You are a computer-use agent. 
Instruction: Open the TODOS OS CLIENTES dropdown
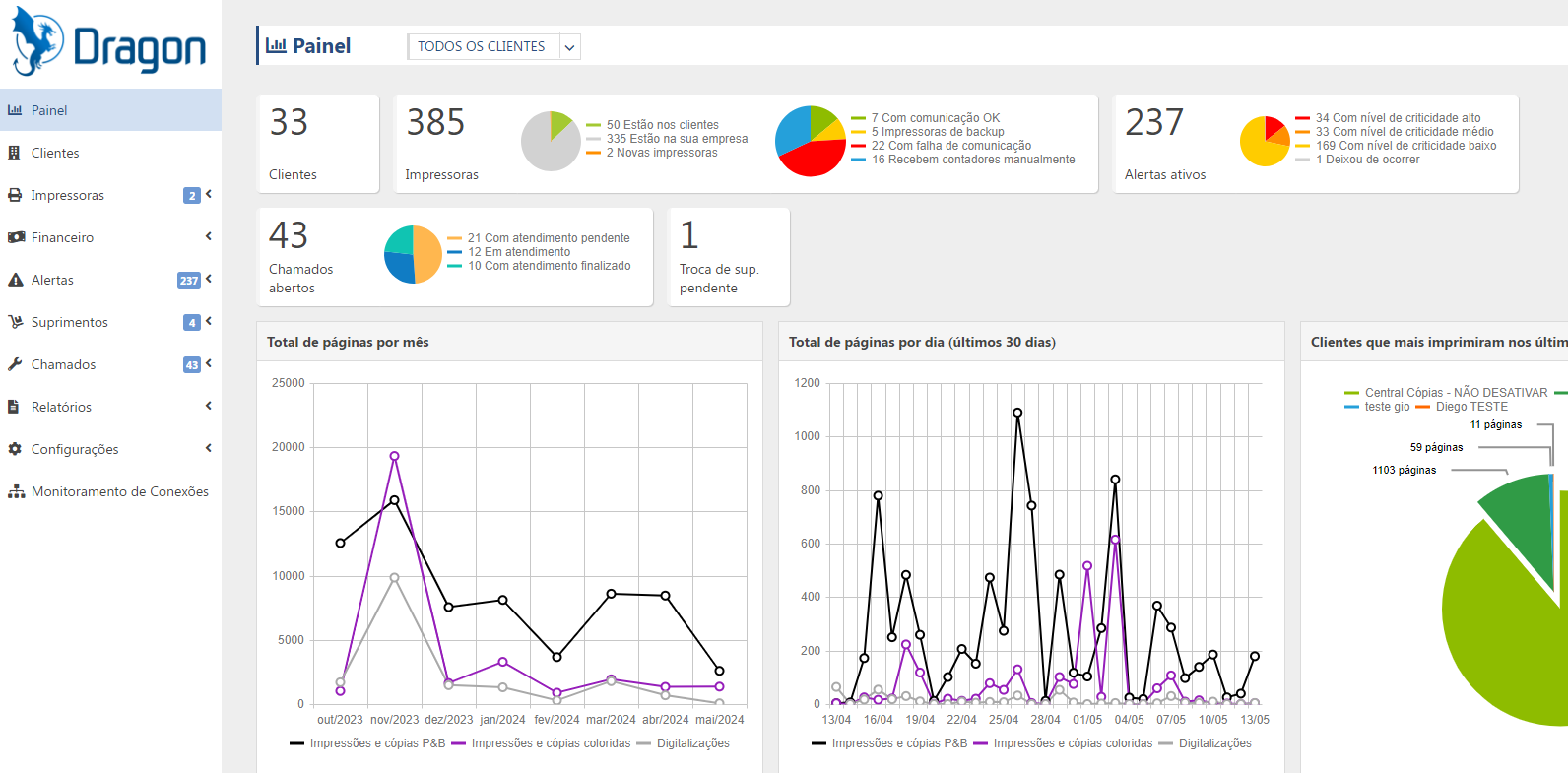(x=493, y=46)
